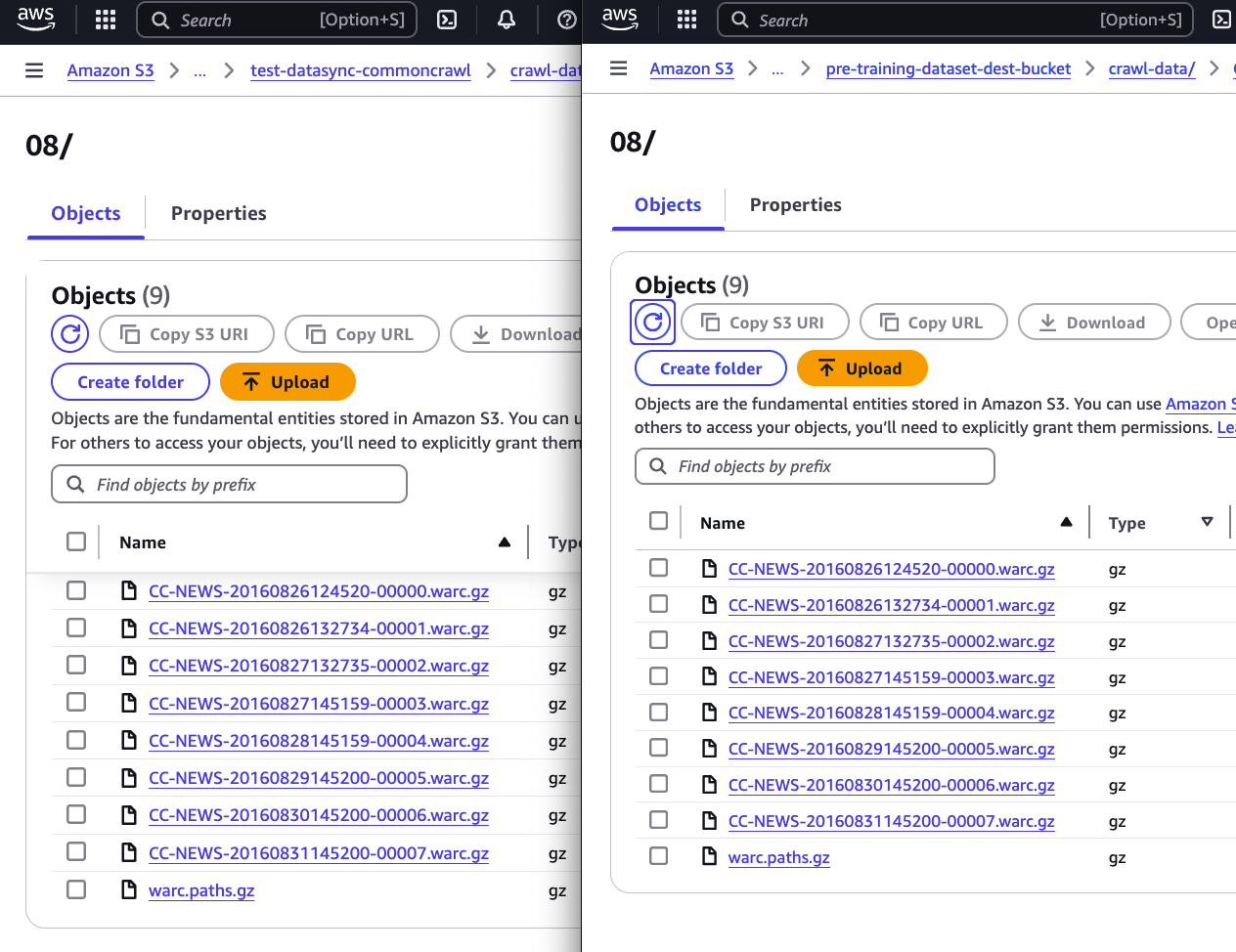Screen dimensions: 1236x952
Task: Click the refresh objects icon in the right window
Action: (x=652, y=322)
